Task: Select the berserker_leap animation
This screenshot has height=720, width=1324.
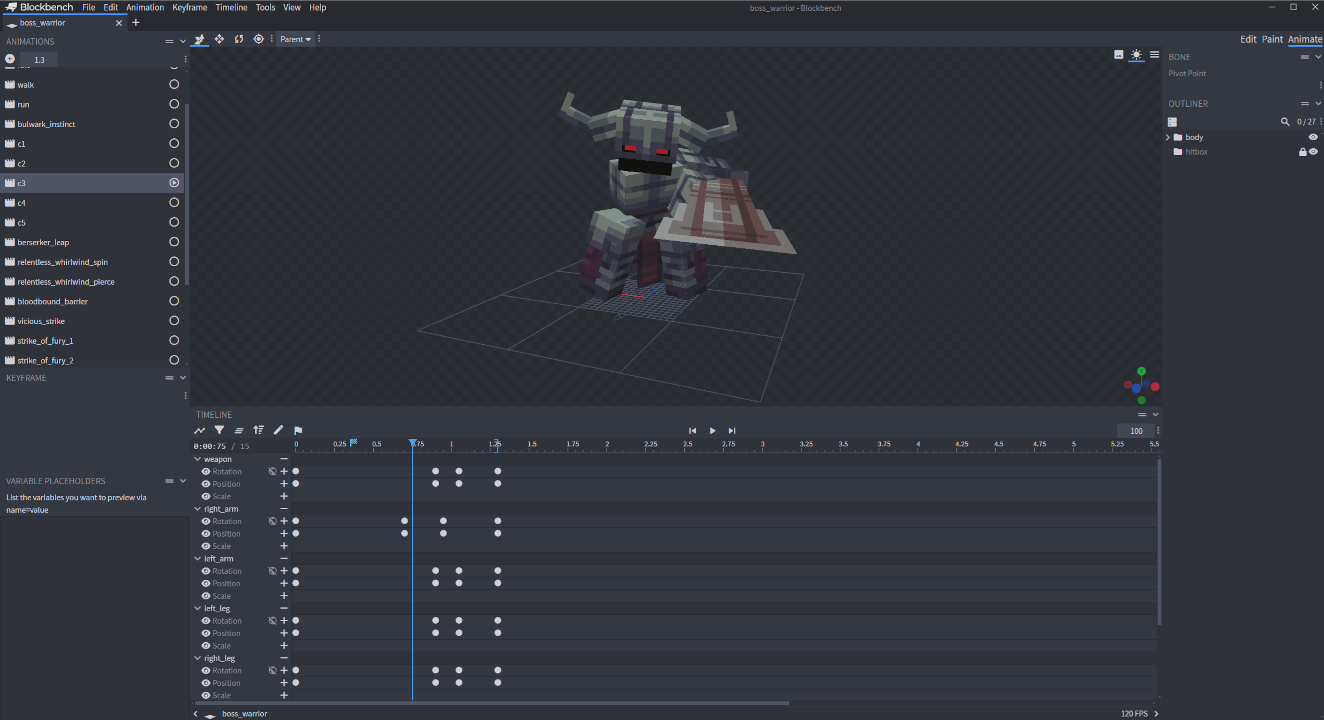Action: (43, 242)
